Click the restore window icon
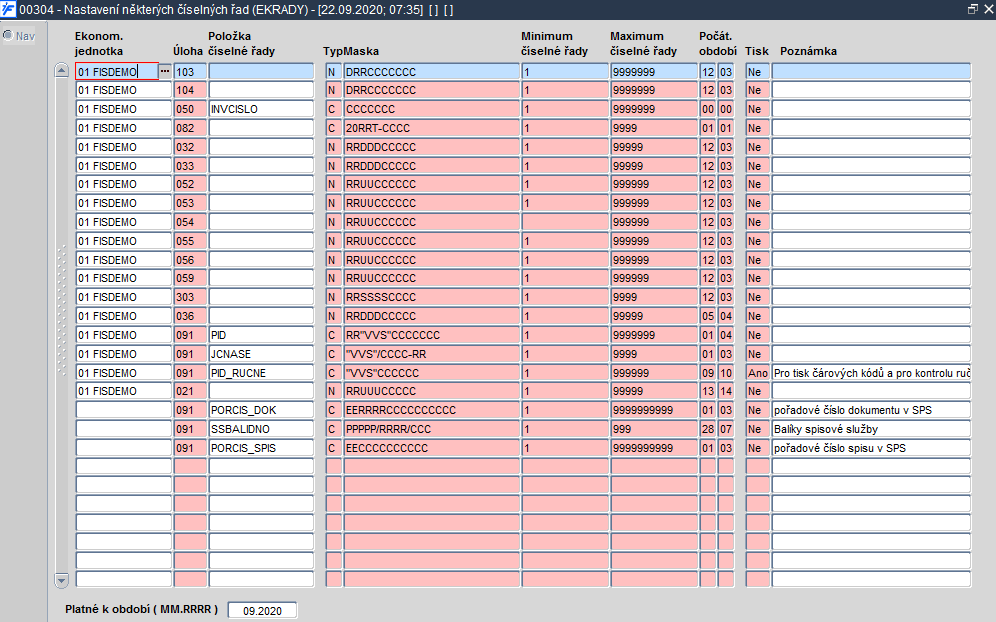The height and width of the screenshot is (622, 996). pyautogui.click(x=972, y=10)
